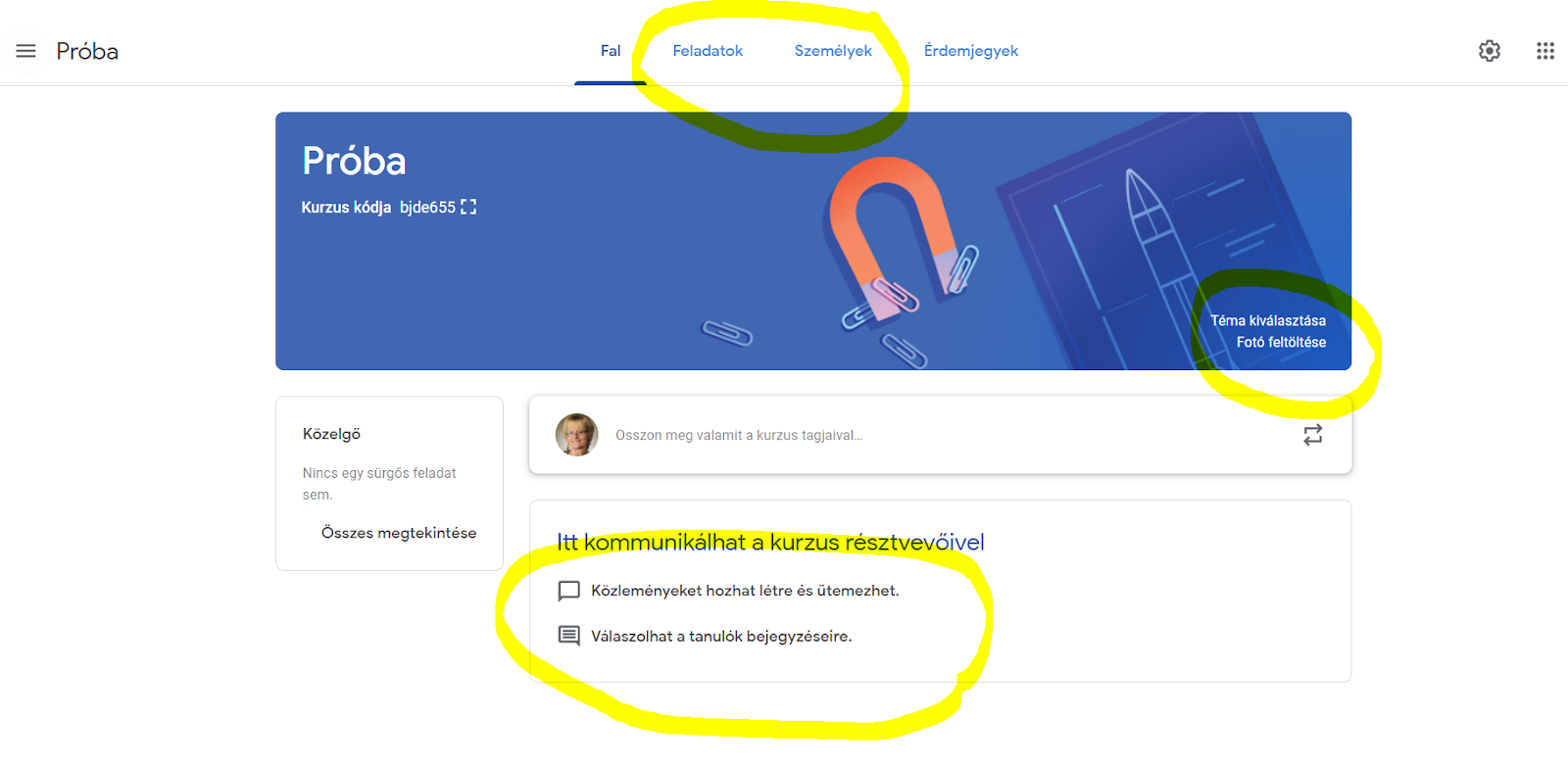Click the reply comment icon
1568x762 pixels.
click(x=568, y=636)
